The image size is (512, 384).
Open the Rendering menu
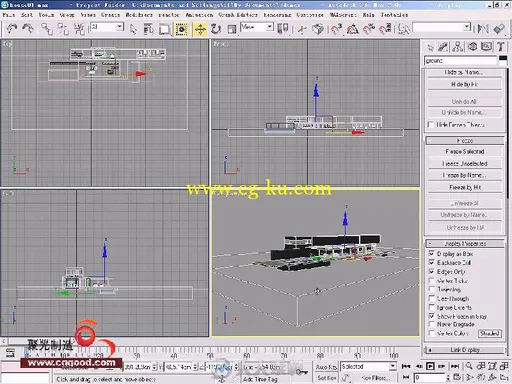[x=277, y=15]
